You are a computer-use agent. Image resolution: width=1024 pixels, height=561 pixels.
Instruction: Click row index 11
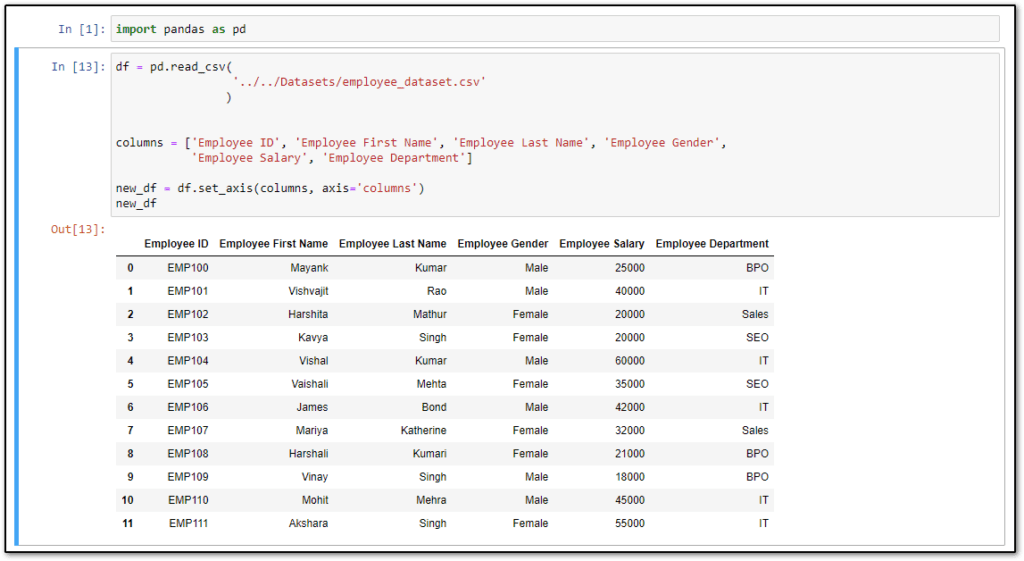point(128,523)
